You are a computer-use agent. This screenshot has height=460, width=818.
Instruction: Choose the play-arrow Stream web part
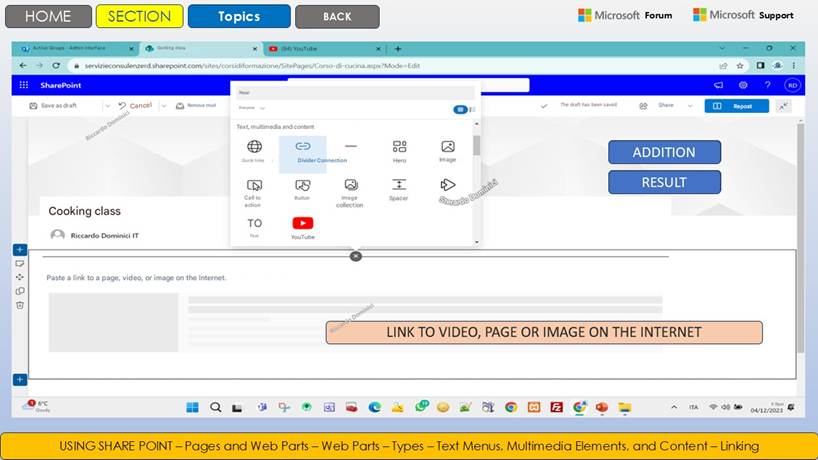coord(448,185)
